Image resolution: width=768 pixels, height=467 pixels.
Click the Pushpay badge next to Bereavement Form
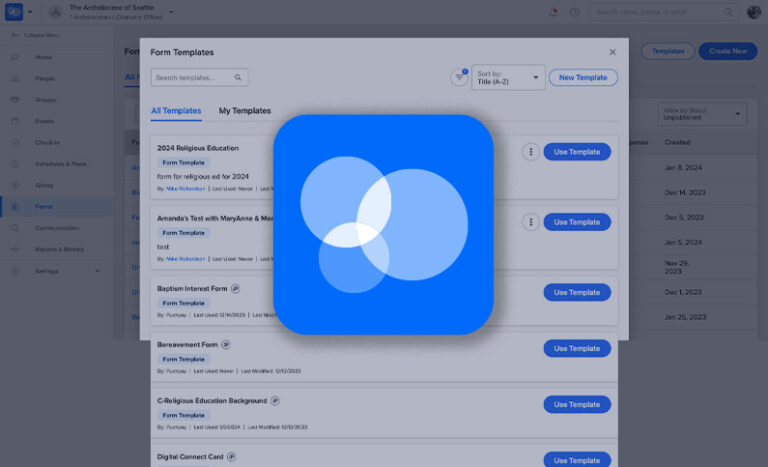pos(226,344)
